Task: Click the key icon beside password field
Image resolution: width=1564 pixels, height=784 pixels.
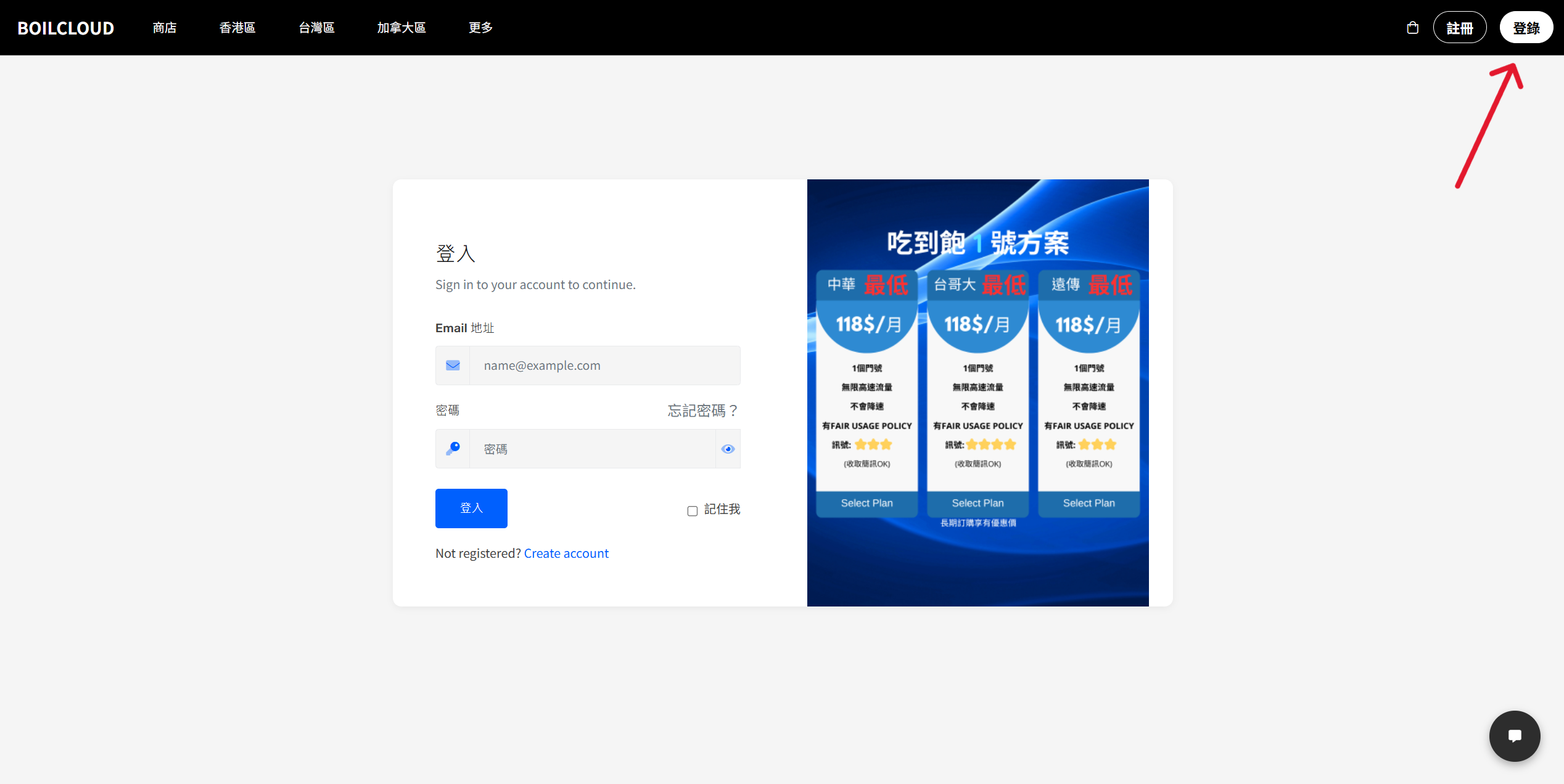Action: point(453,449)
